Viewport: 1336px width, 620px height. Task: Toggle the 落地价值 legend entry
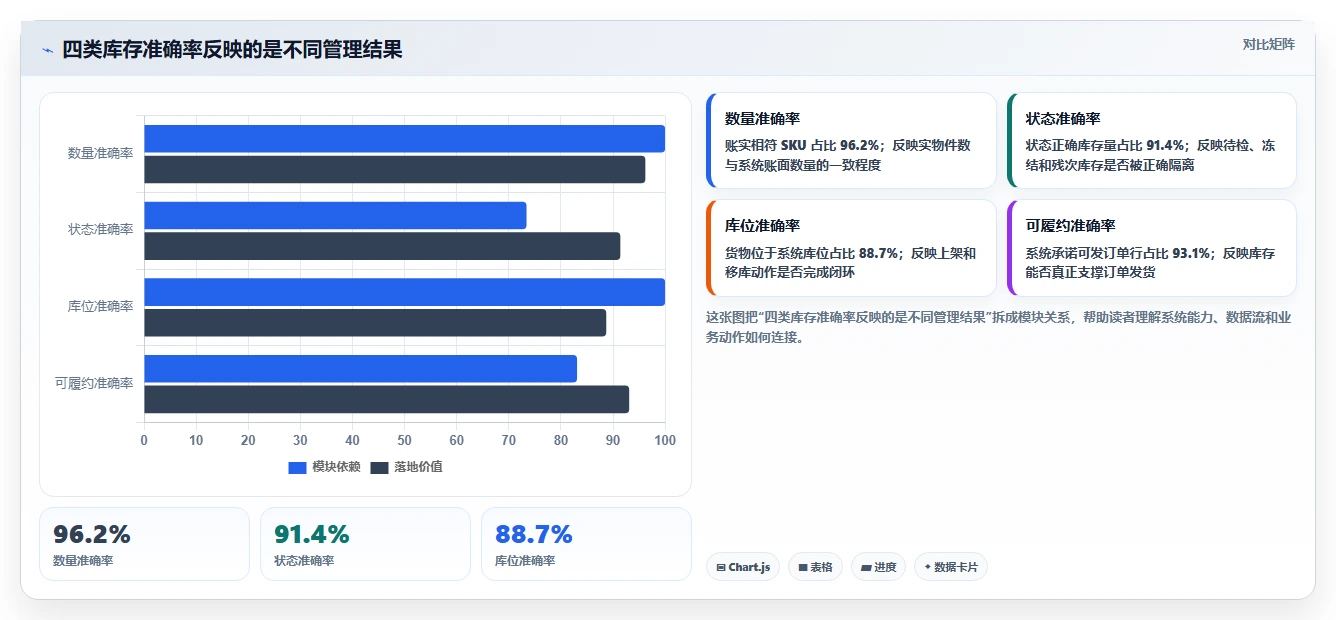click(x=407, y=467)
